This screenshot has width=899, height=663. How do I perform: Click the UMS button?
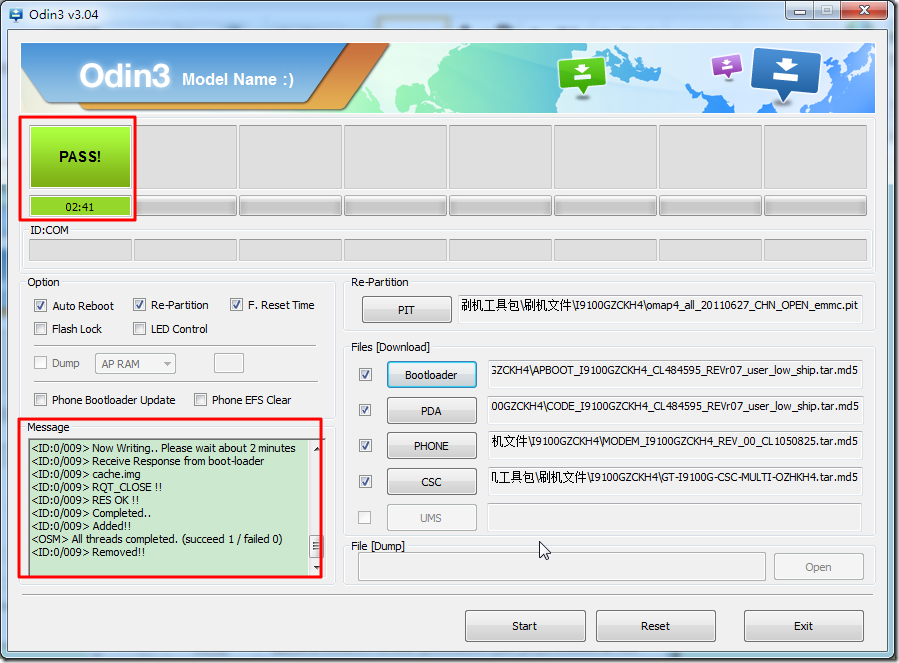pos(431,518)
